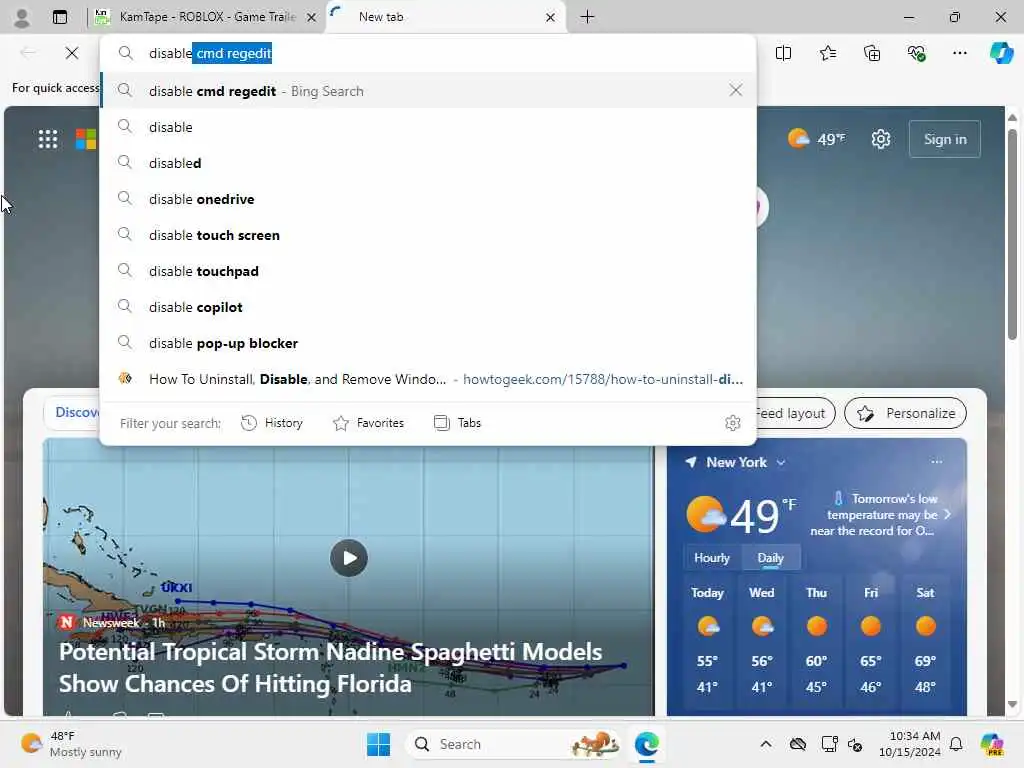Open the network display tray icon

(829, 744)
